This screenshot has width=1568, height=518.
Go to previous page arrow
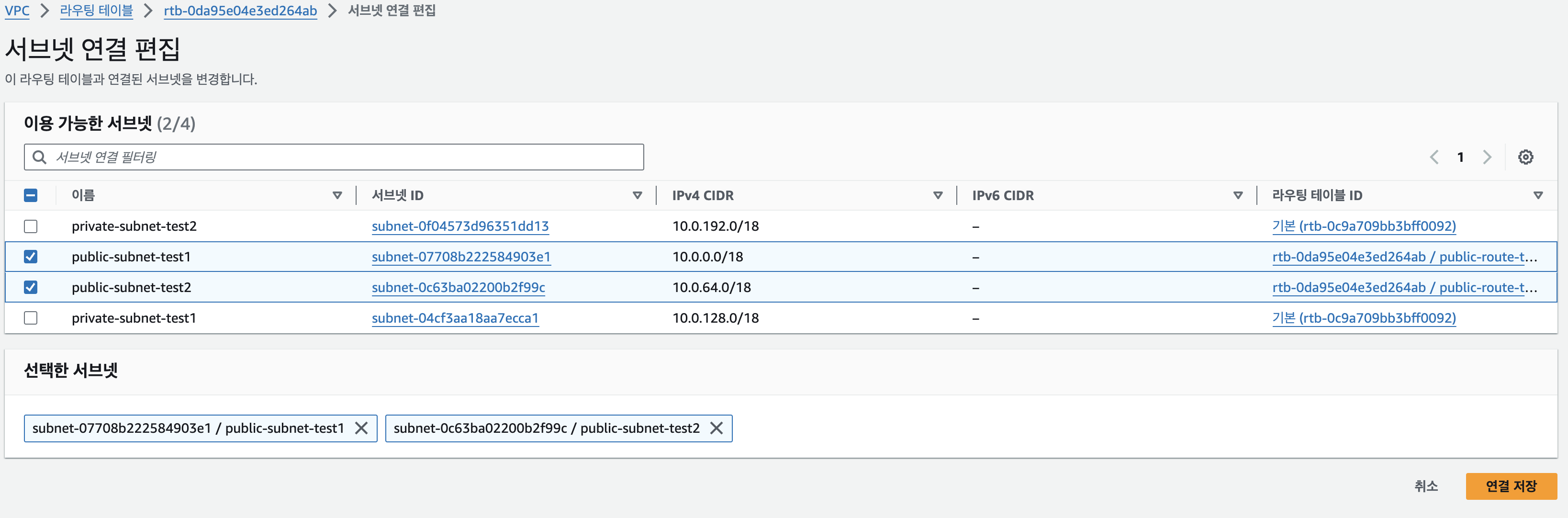1434,157
